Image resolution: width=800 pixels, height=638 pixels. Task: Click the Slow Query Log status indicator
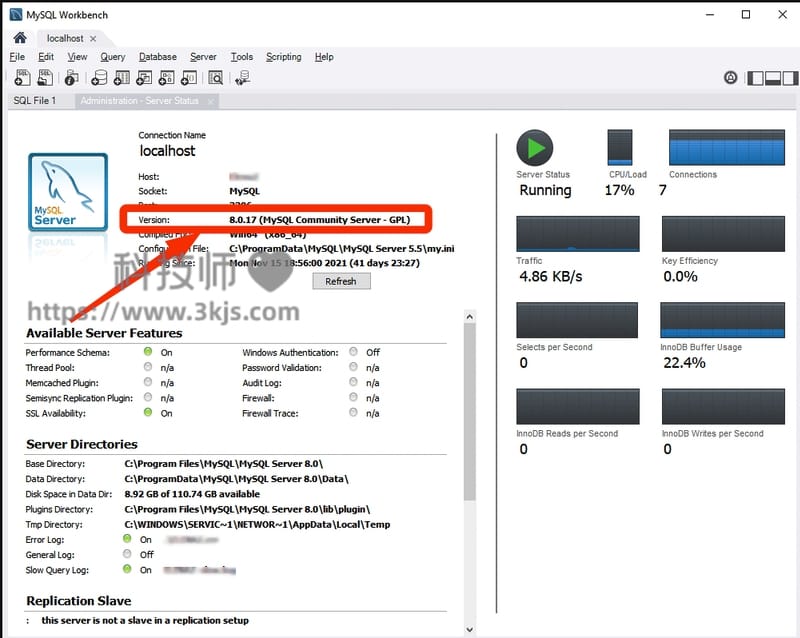coord(127,569)
